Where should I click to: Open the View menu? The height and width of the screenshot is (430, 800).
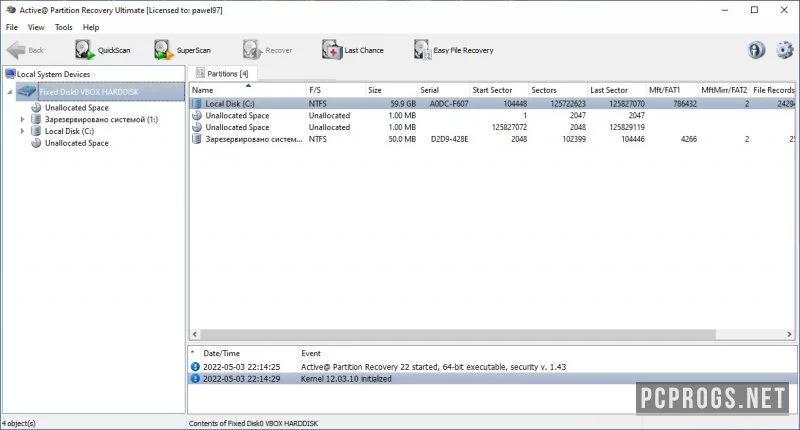tap(36, 27)
